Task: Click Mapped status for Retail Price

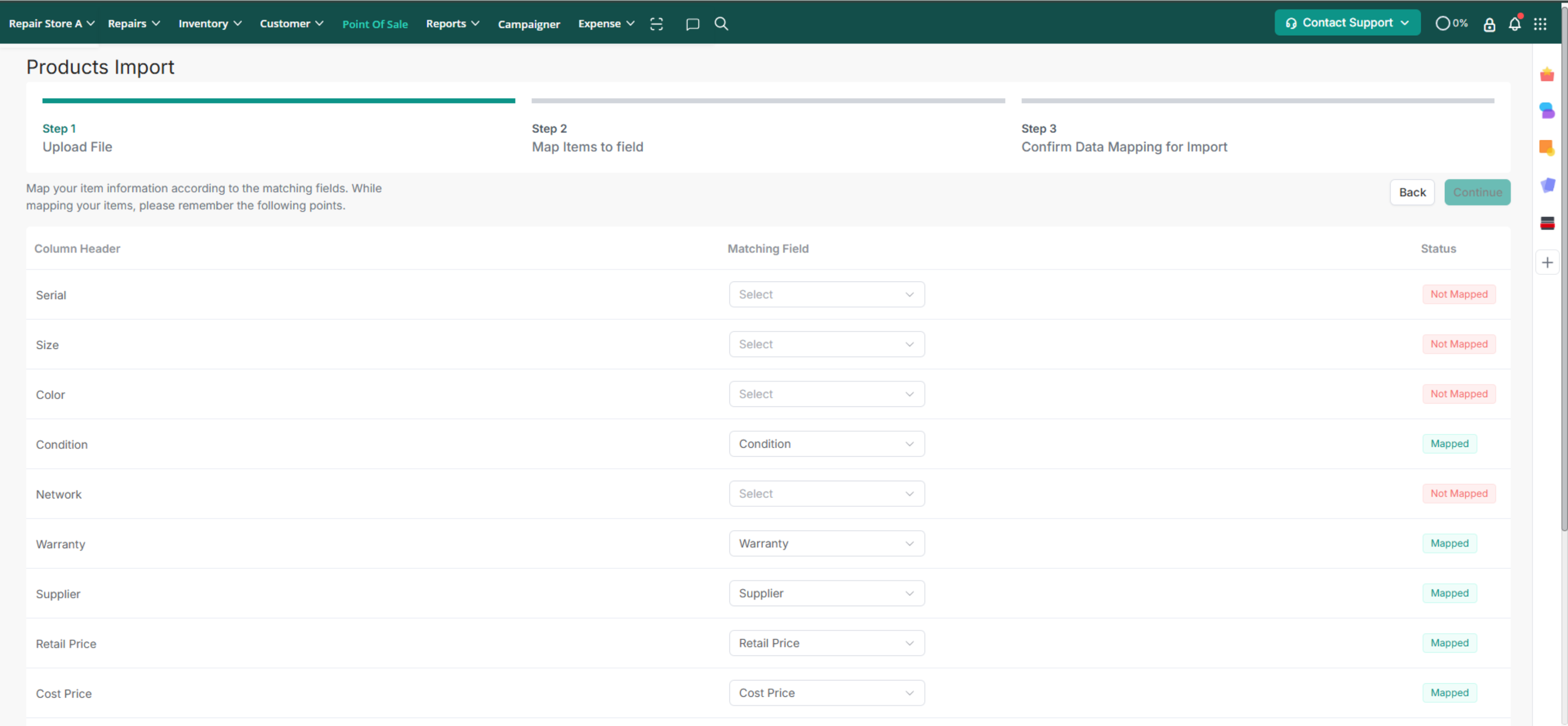Action: pos(1450,644)
